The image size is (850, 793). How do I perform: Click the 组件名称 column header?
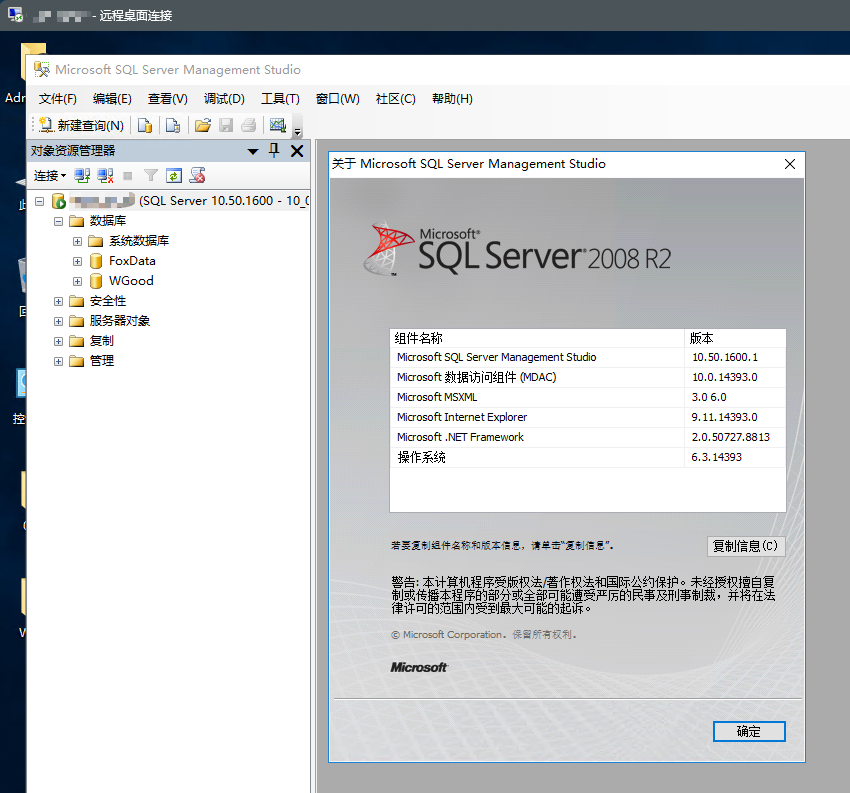(x=537, y=338)
